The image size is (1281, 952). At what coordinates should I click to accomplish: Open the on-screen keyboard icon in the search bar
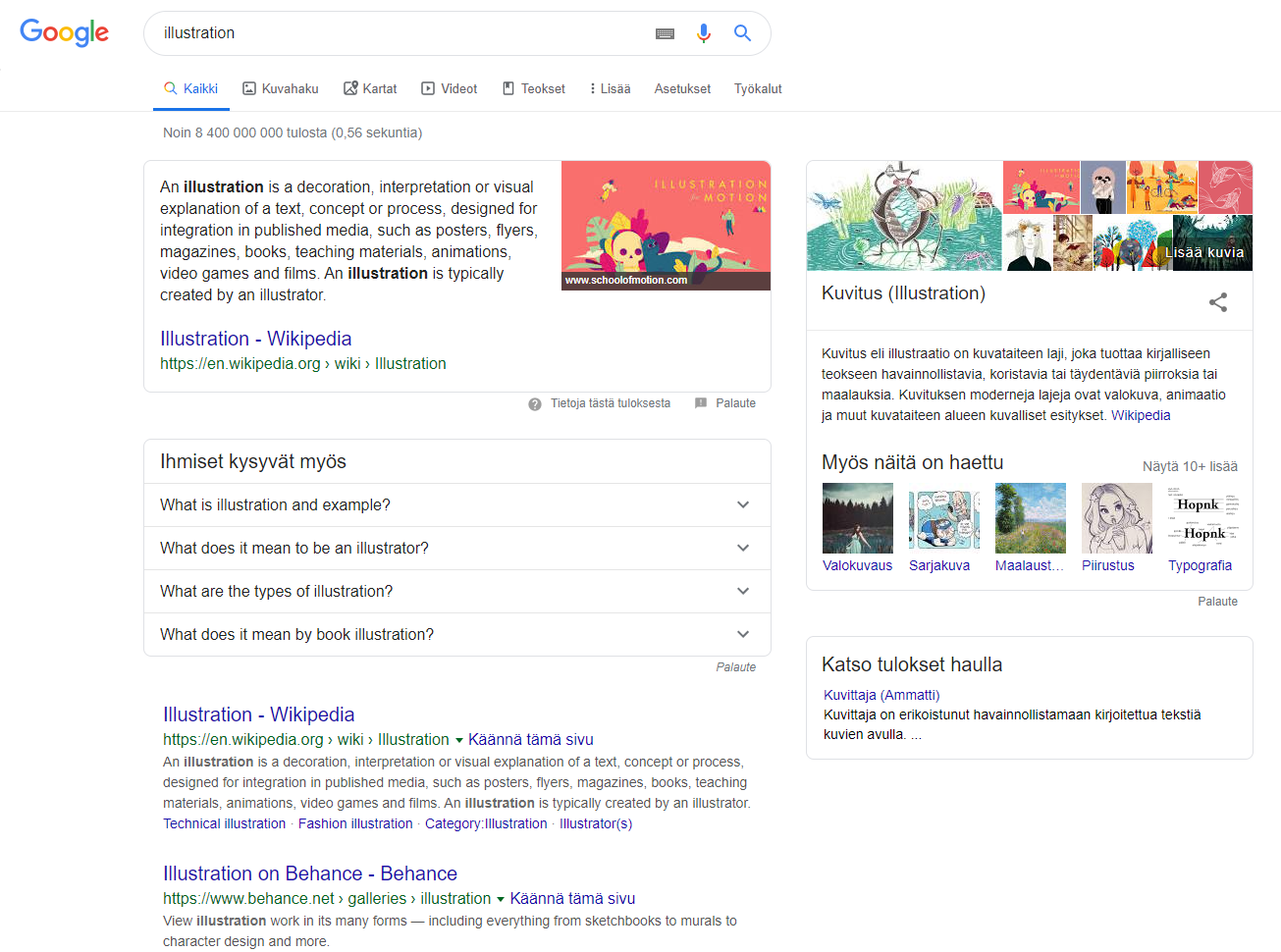(x=665, y=33)
